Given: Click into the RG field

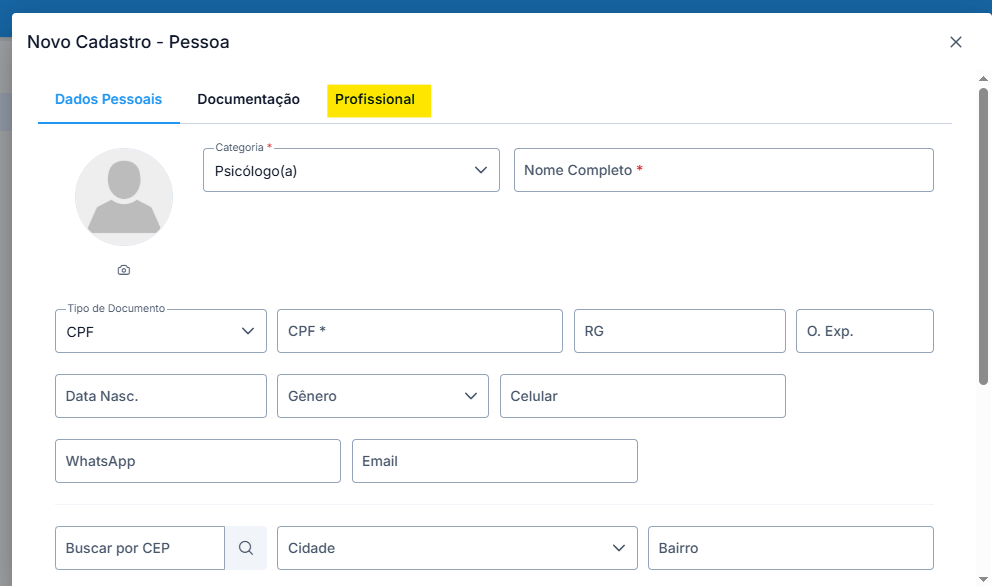Looking at the screenshot, I should [679, 331].
